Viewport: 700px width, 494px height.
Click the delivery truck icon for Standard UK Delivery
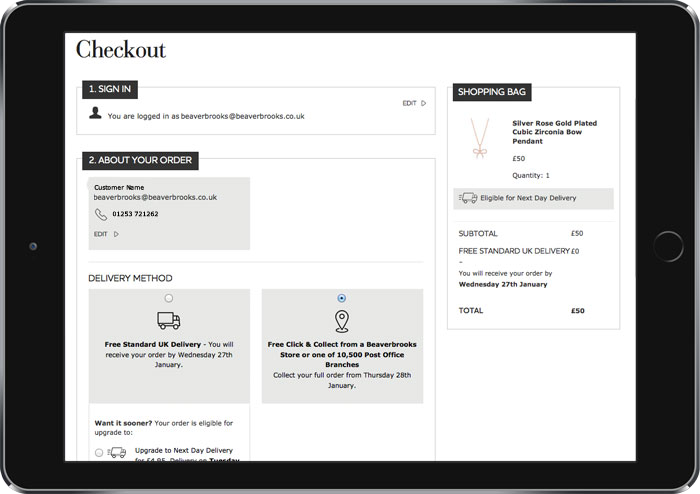168,320
